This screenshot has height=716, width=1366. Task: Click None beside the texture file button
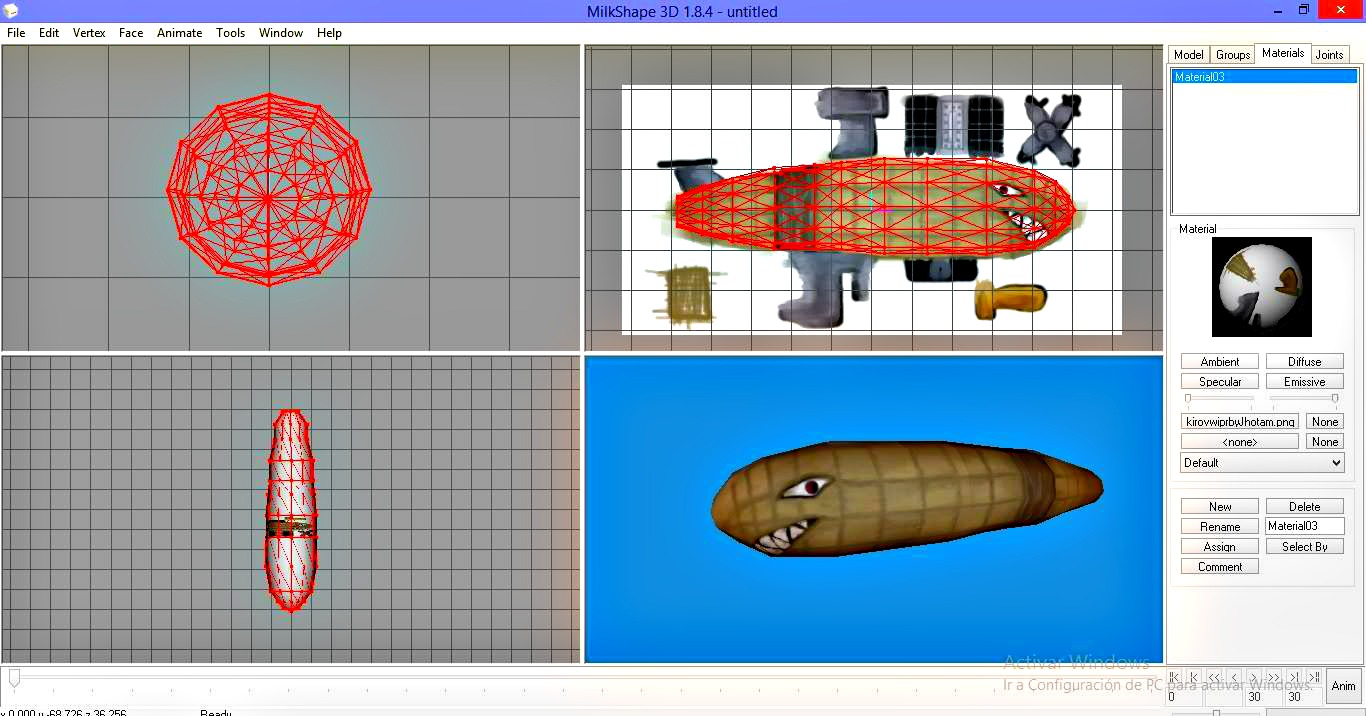click(x=1325, y=422)
